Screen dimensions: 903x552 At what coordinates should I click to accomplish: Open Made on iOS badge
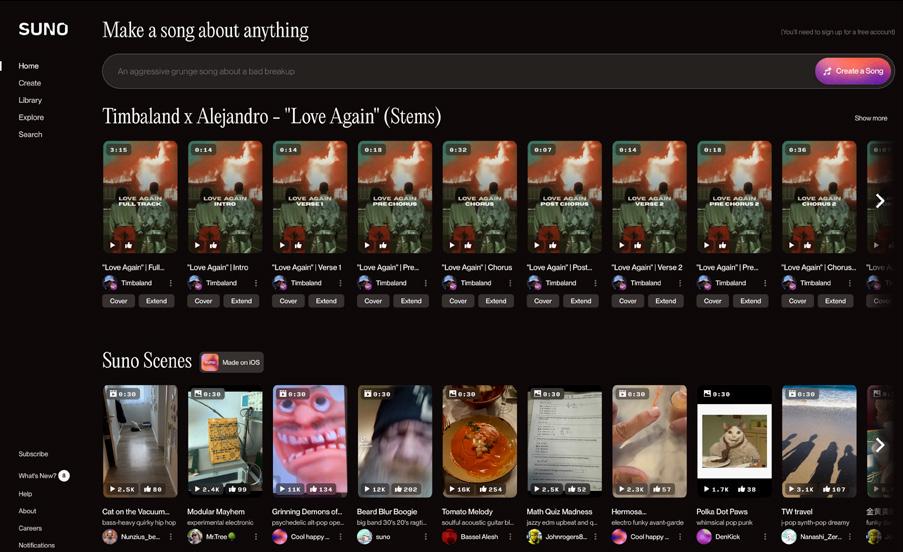232,362
